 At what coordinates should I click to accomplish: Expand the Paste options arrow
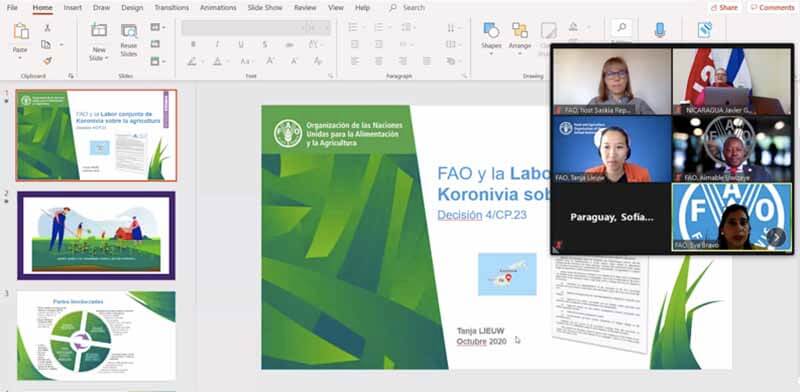(20, 58)
